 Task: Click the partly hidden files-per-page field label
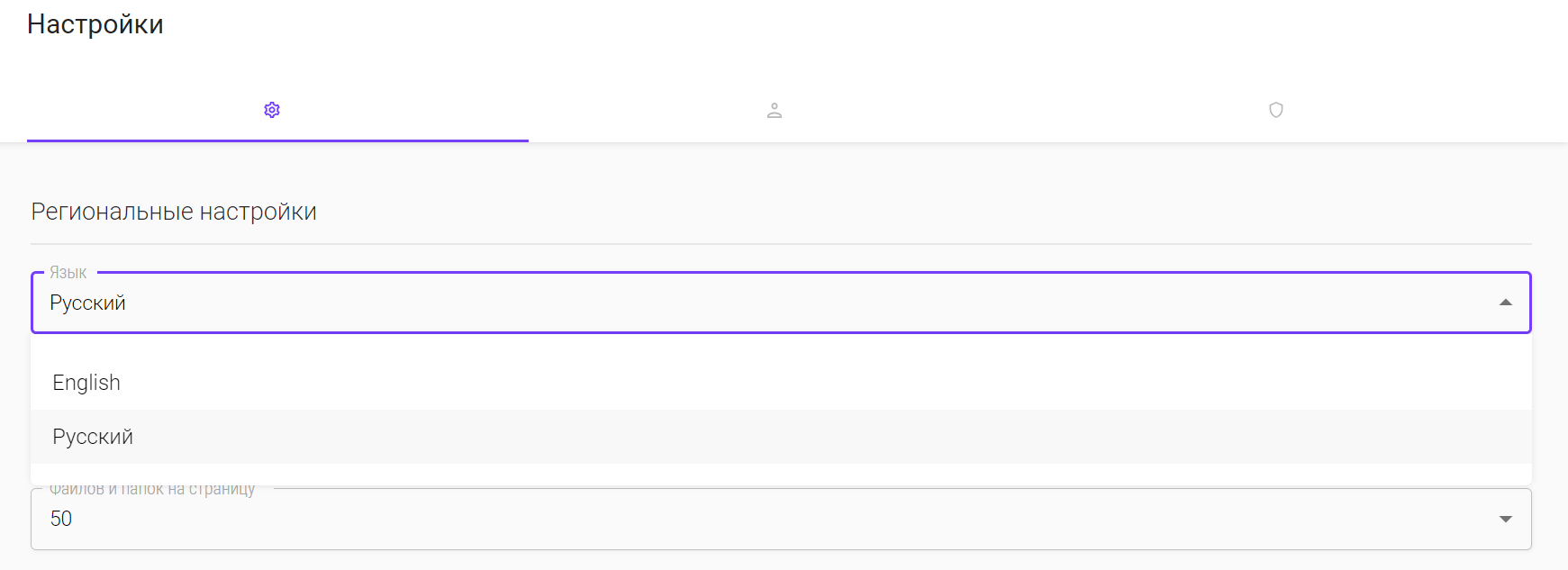[x=152, y=490]
